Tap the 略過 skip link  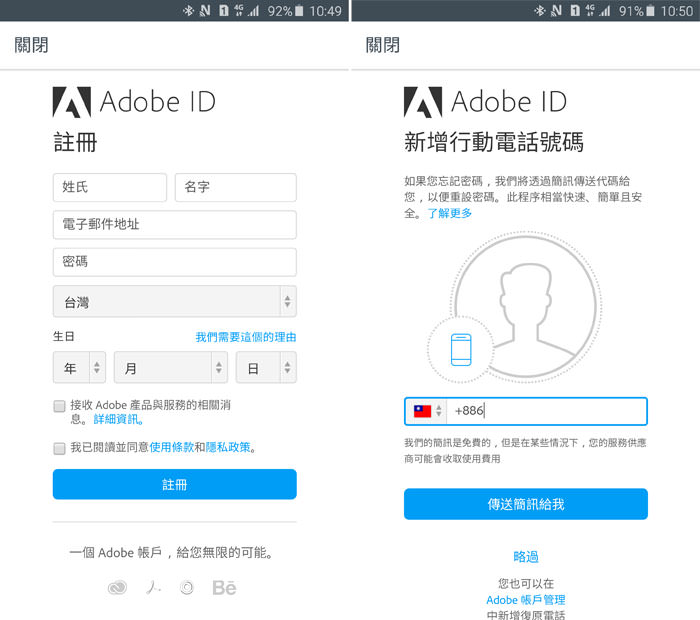526,557
